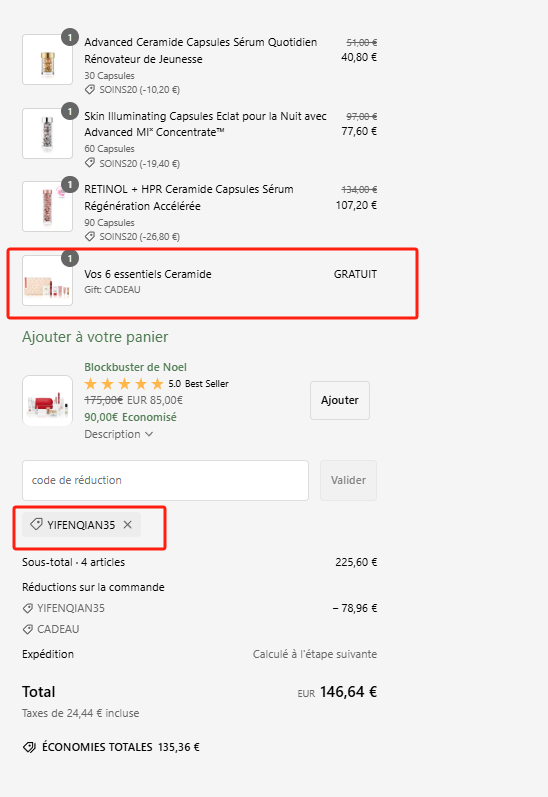Image resolution: width=548 pixels, height=797 pixels.
Task: Click the Blockbuster de Noel title link
Action: click(135, 367)
